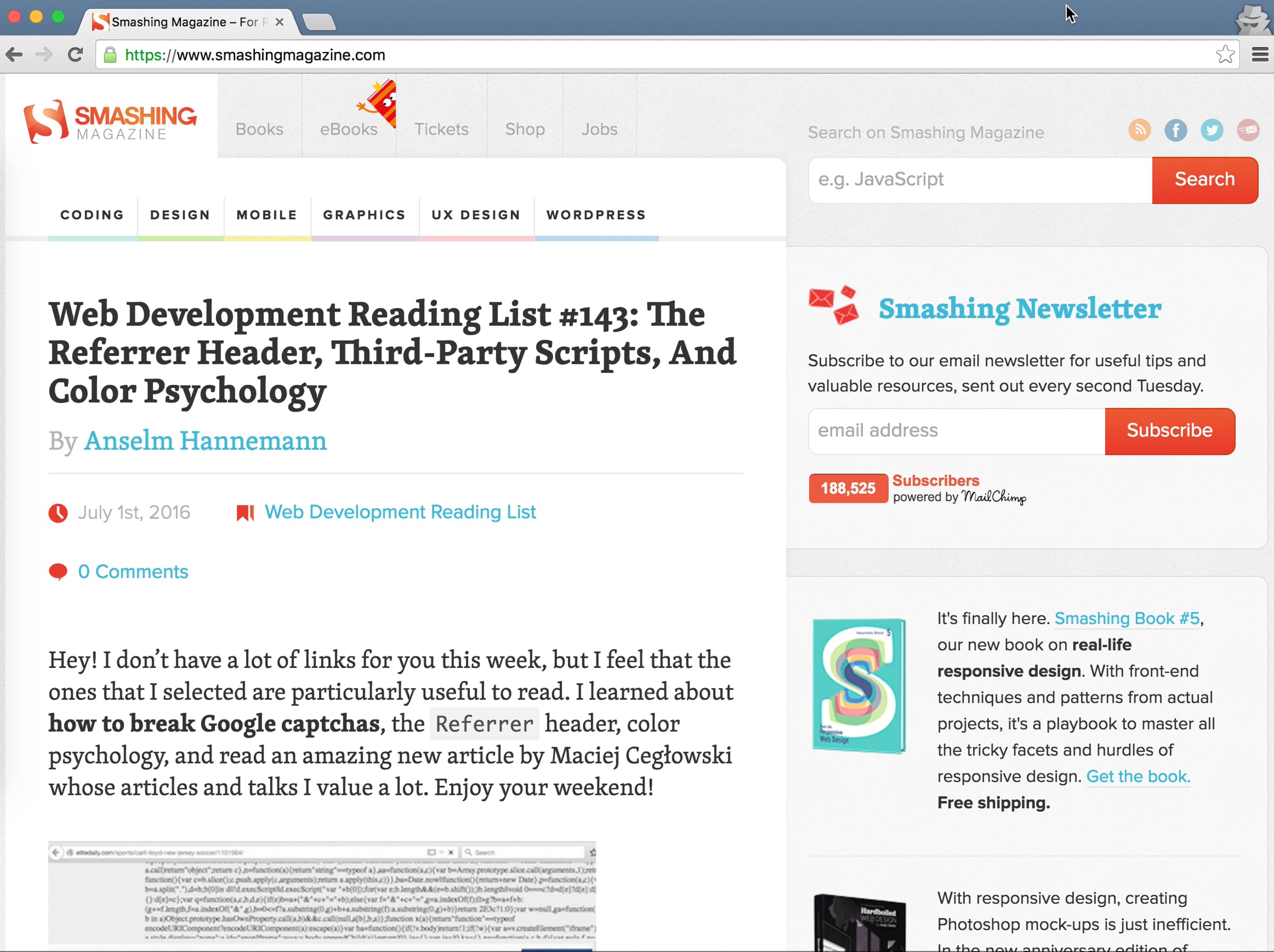Click the Get the book link

(x=1138, y=776)
